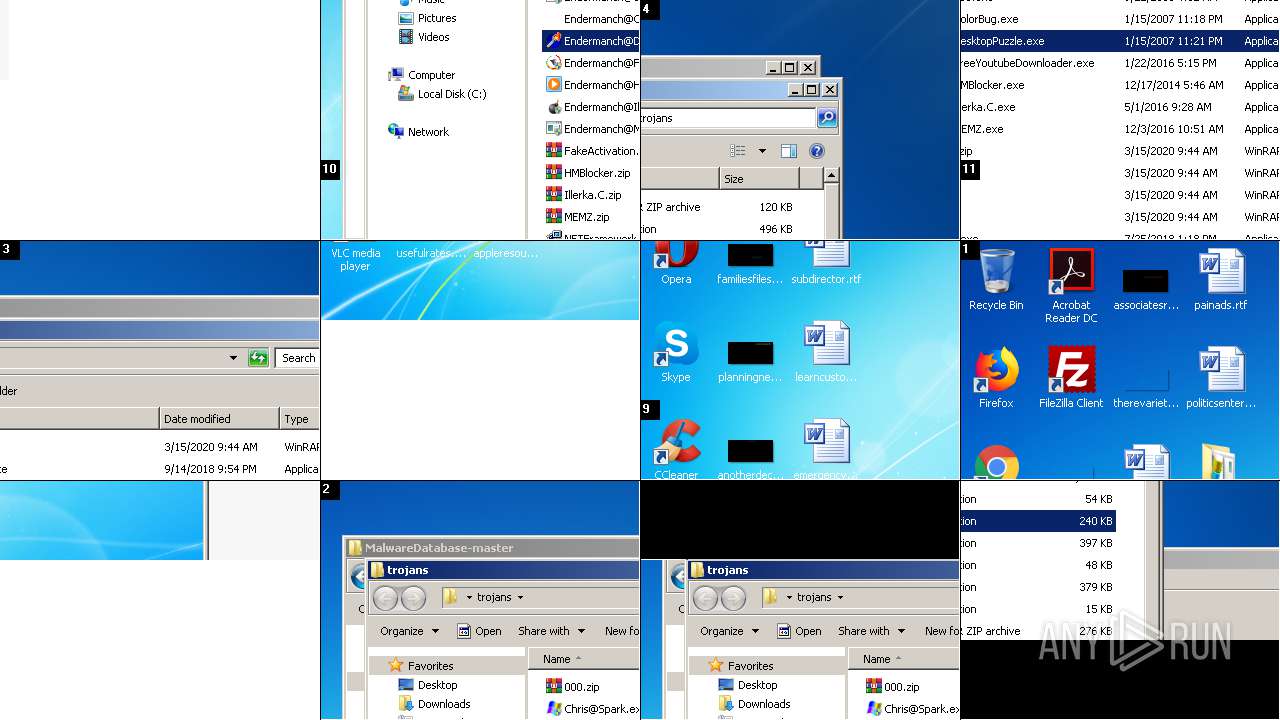Select the highlighted 240 KB row
1280x720 pixels.
click(x=1038, y=521)
